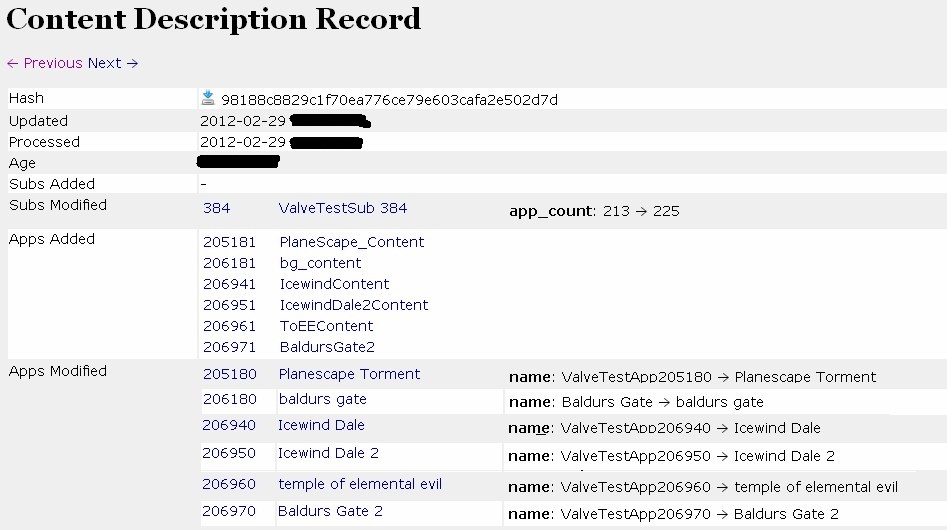Open sub ID 384 link
The height and width of the screenshot is (530, 947).
[216, 208]
